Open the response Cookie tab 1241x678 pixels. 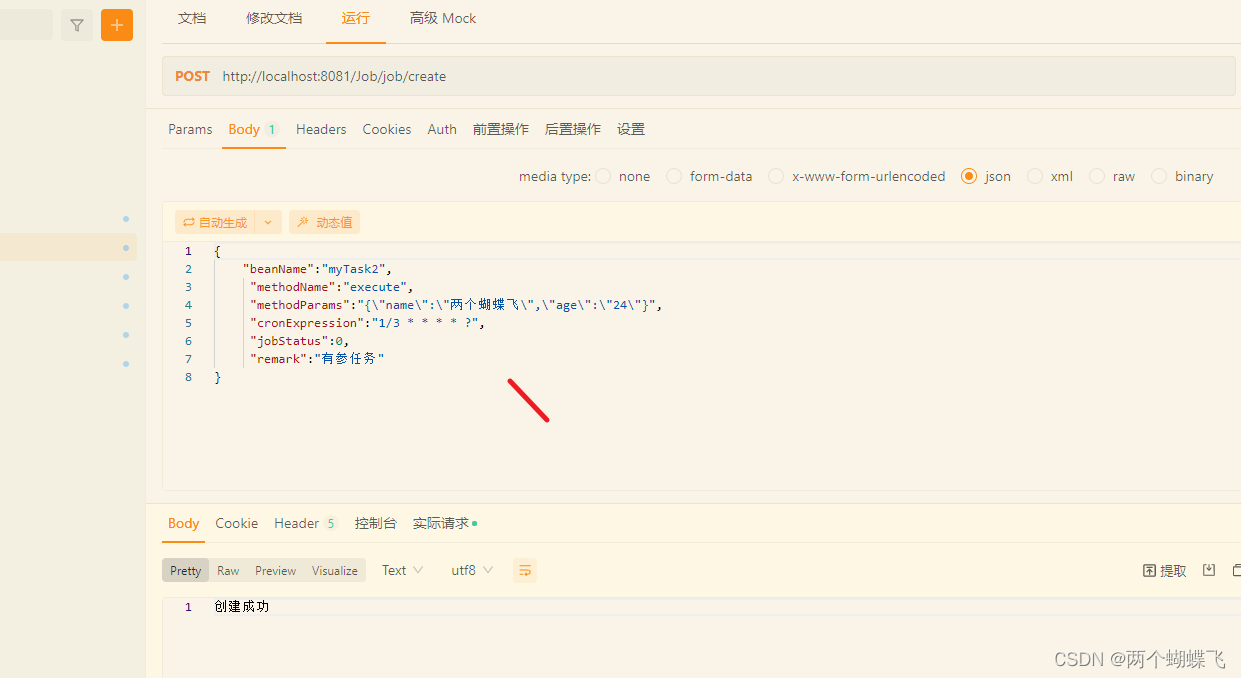(x=237, y=523)
